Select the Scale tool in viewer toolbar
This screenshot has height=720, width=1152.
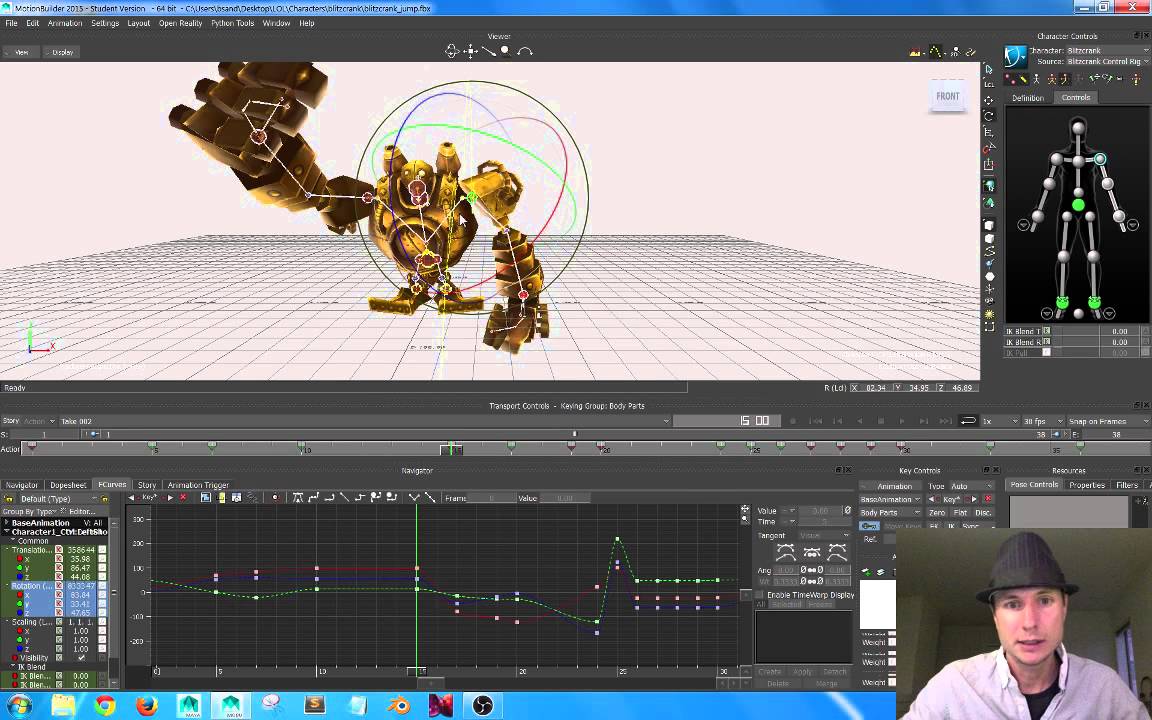pos(989,132)
